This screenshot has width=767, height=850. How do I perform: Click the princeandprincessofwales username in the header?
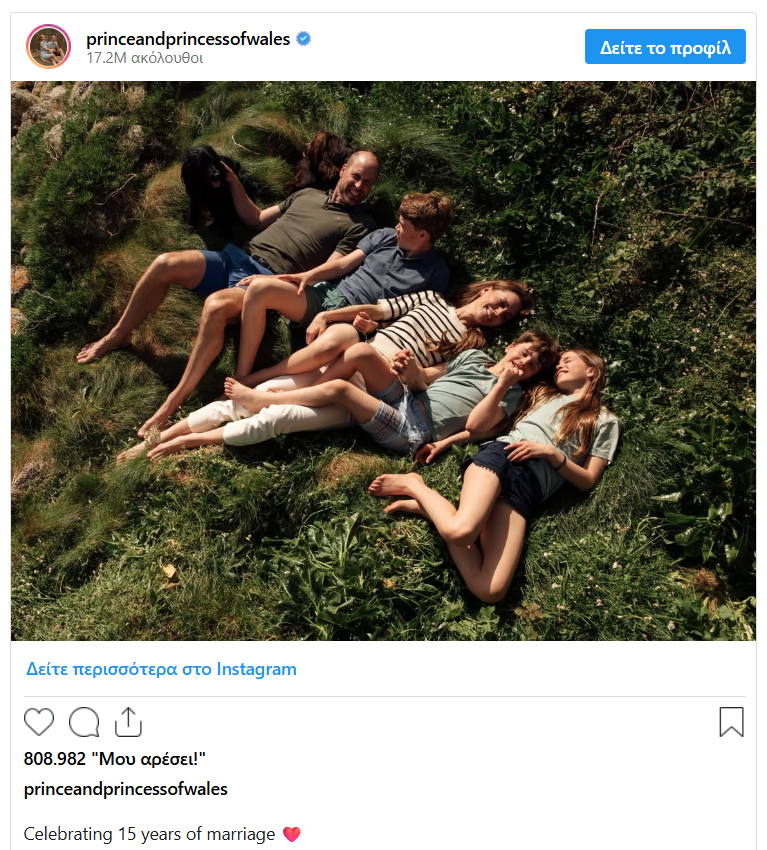pos(188,39)
